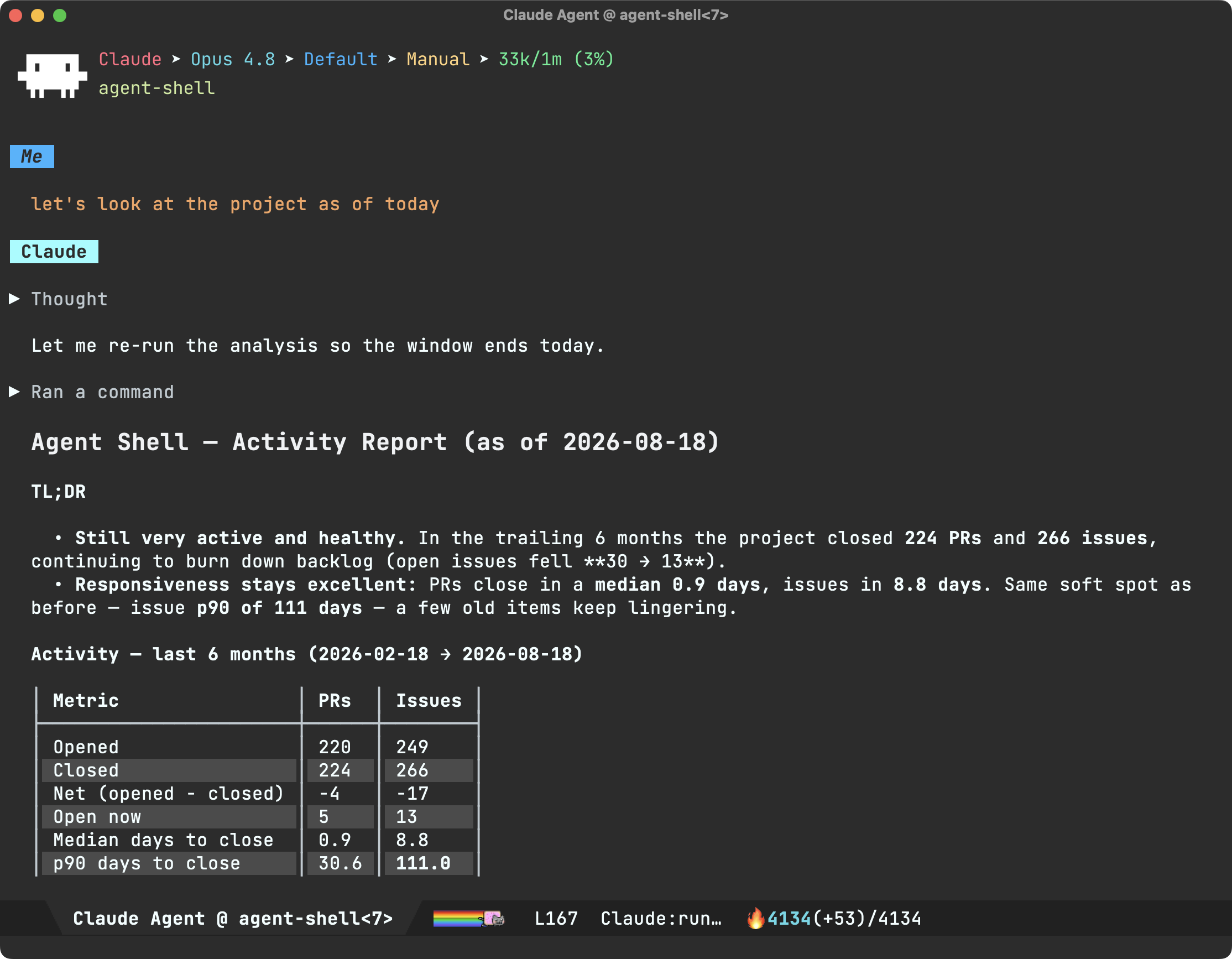Click 'p90 days to close' row label
The width and height of the screenshot is (1232, 959).
click(147, 863)
